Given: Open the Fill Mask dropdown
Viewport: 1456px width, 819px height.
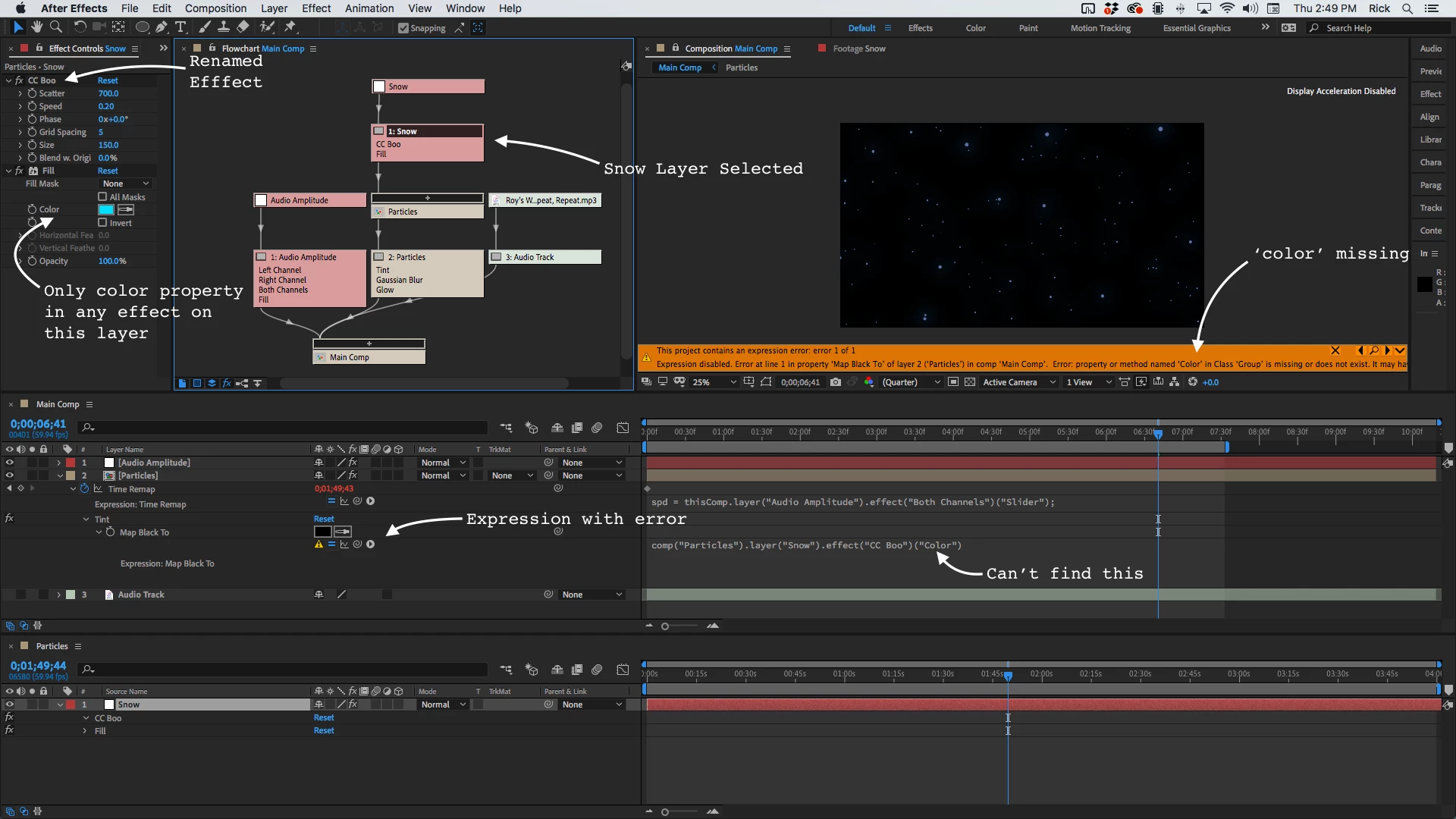Looking at the screenshot, I should (126, 184).
